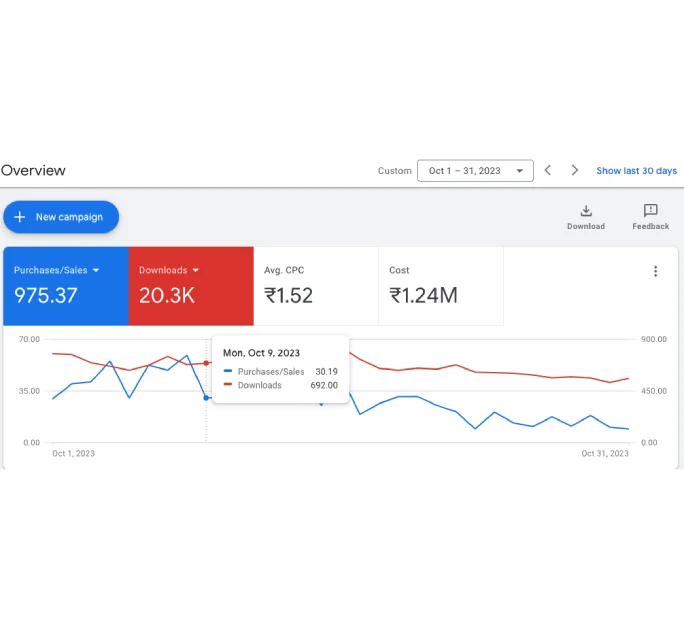This screenshot has height=625, width=684.
Task: Open the Oct 1 – 31, 2023 date dropdown
Action: click(x=475, y=171)
